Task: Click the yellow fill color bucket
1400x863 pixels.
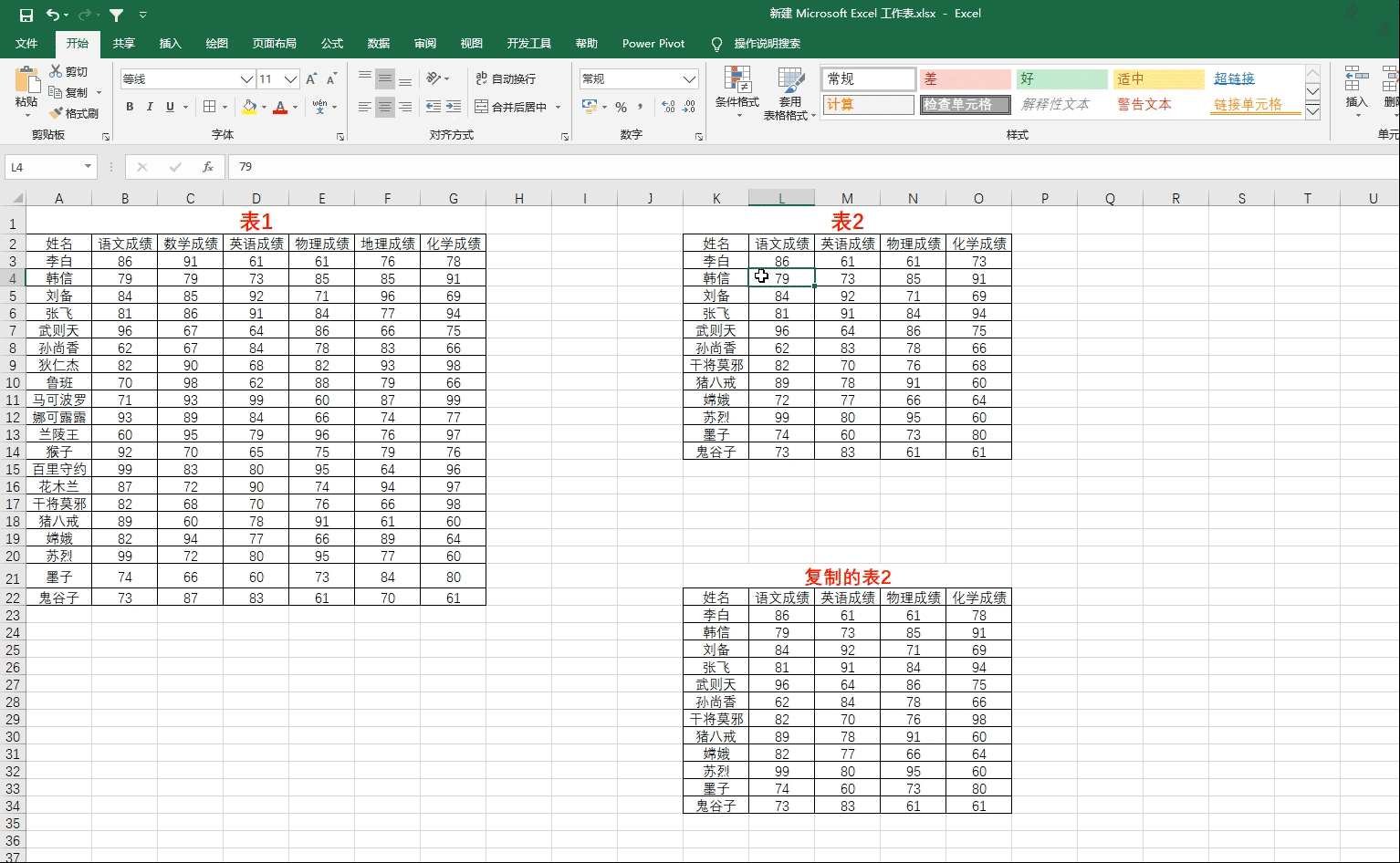Action: tap(249, 107)
